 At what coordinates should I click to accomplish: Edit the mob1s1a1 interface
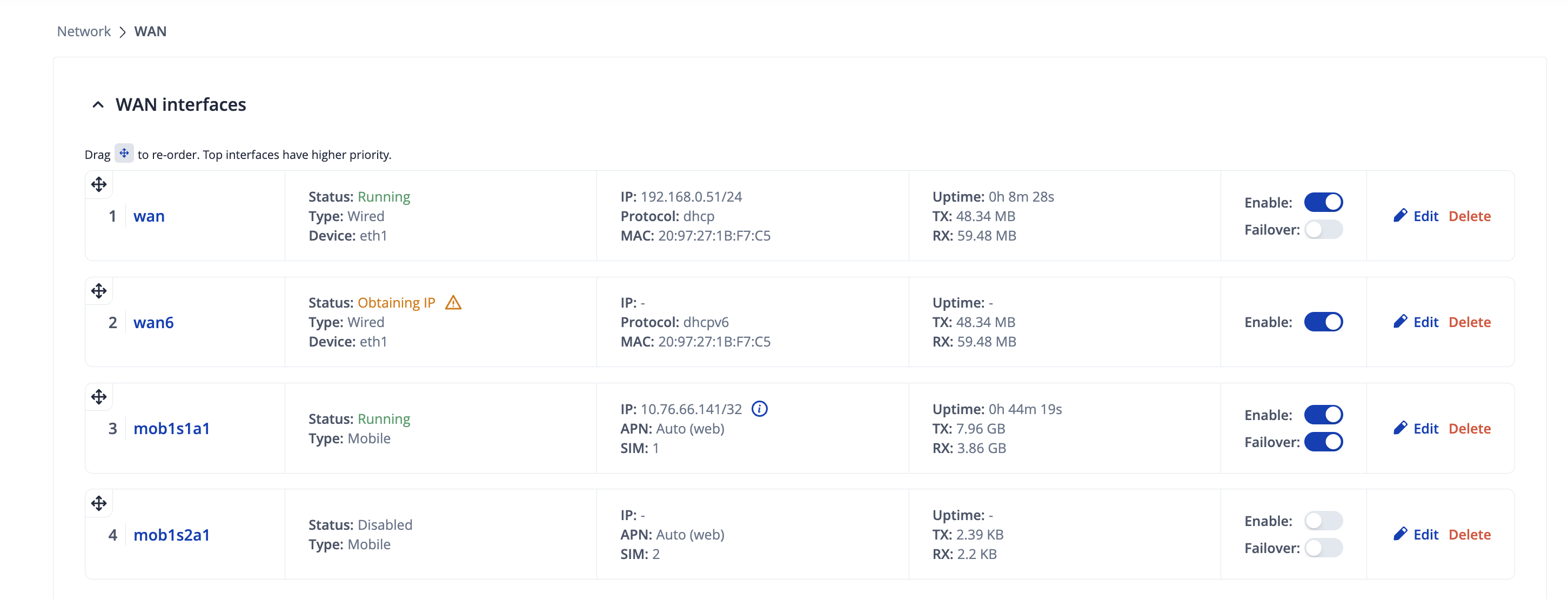[x=1424, y=429]
